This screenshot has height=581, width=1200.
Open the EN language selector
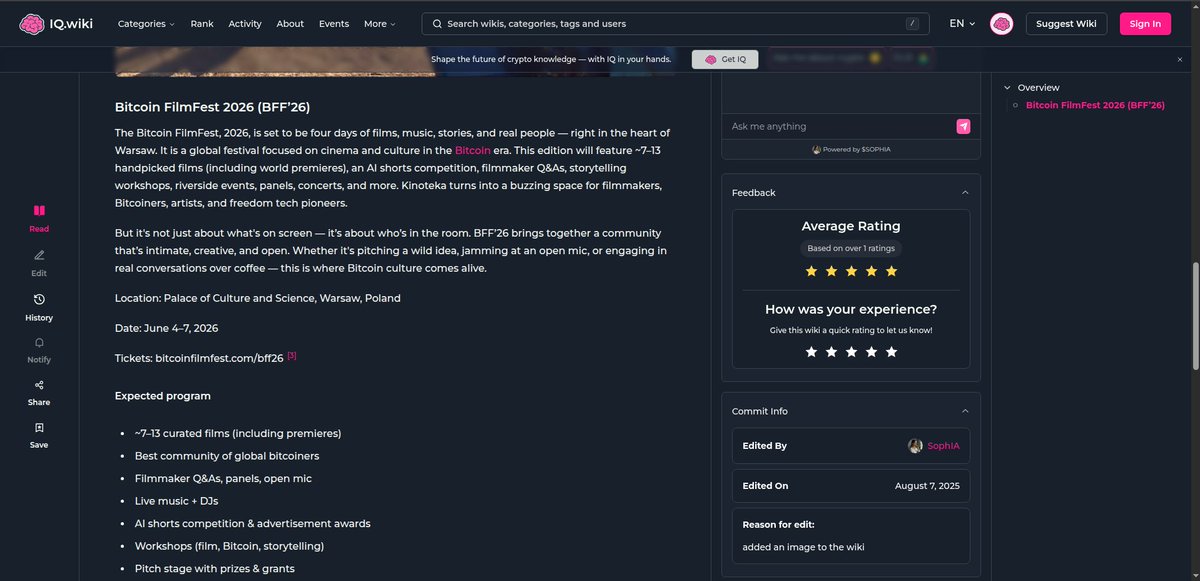coord(962,24)
